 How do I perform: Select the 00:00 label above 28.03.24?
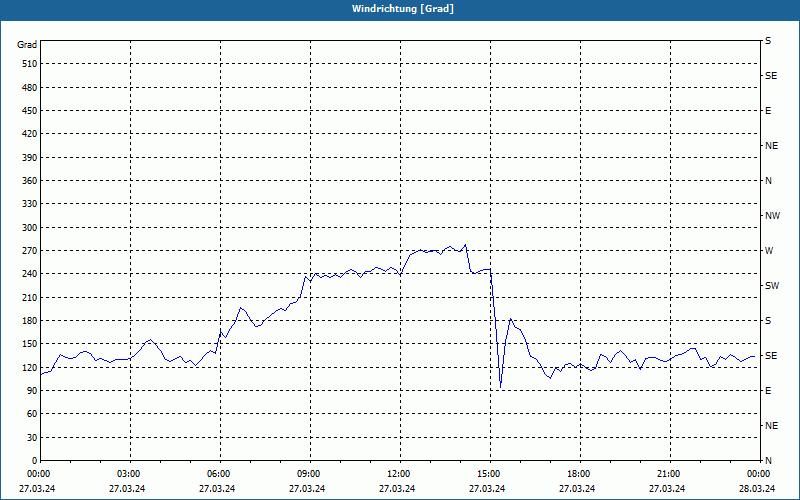(x=759, y=474)
